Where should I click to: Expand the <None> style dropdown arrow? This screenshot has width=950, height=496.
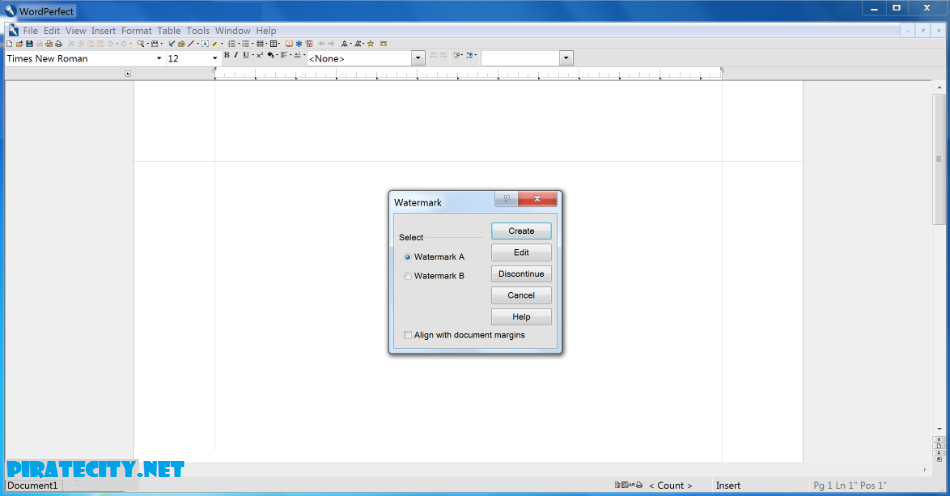pos(418,58)
